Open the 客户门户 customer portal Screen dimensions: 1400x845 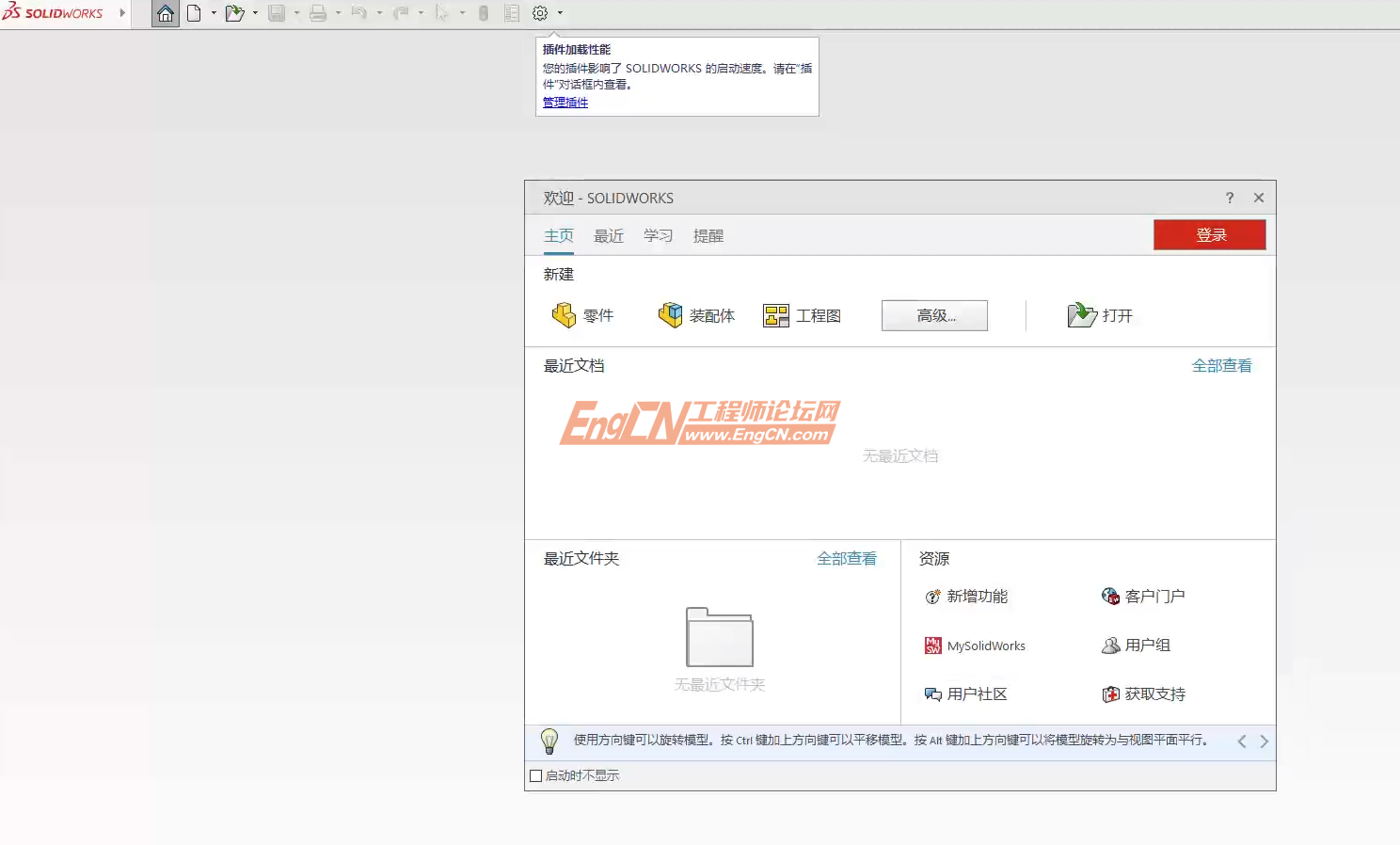coord(1142,596)
